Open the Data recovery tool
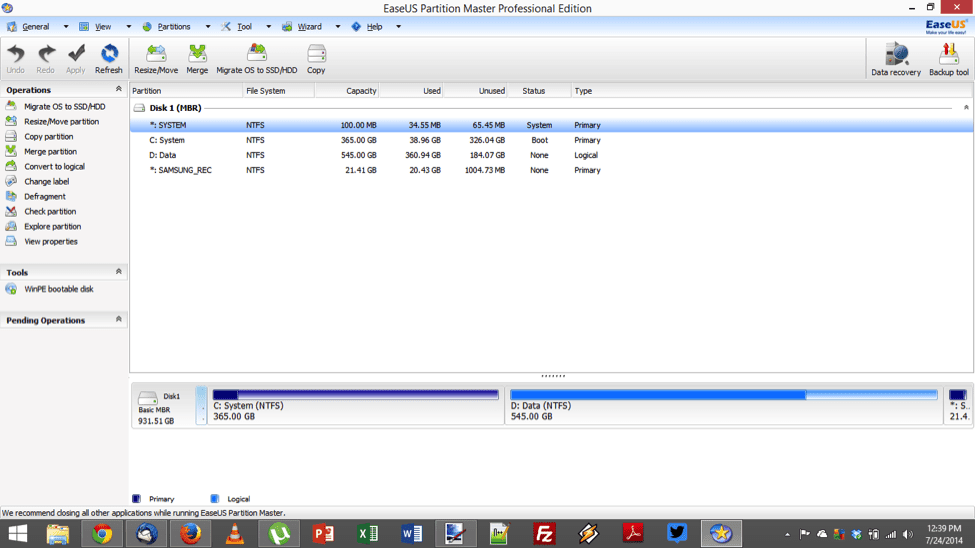 pos(896,60)
